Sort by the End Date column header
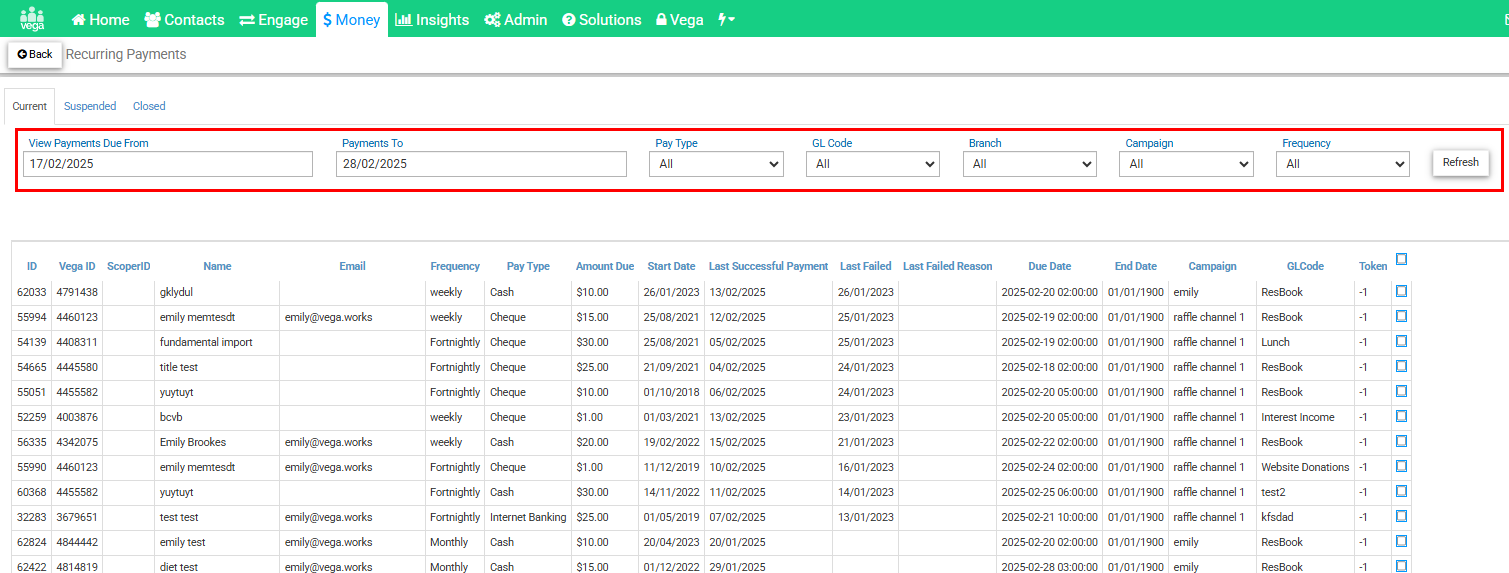Image resolution: width=1509 pixels, height=573 pixels. (1136, 266)
